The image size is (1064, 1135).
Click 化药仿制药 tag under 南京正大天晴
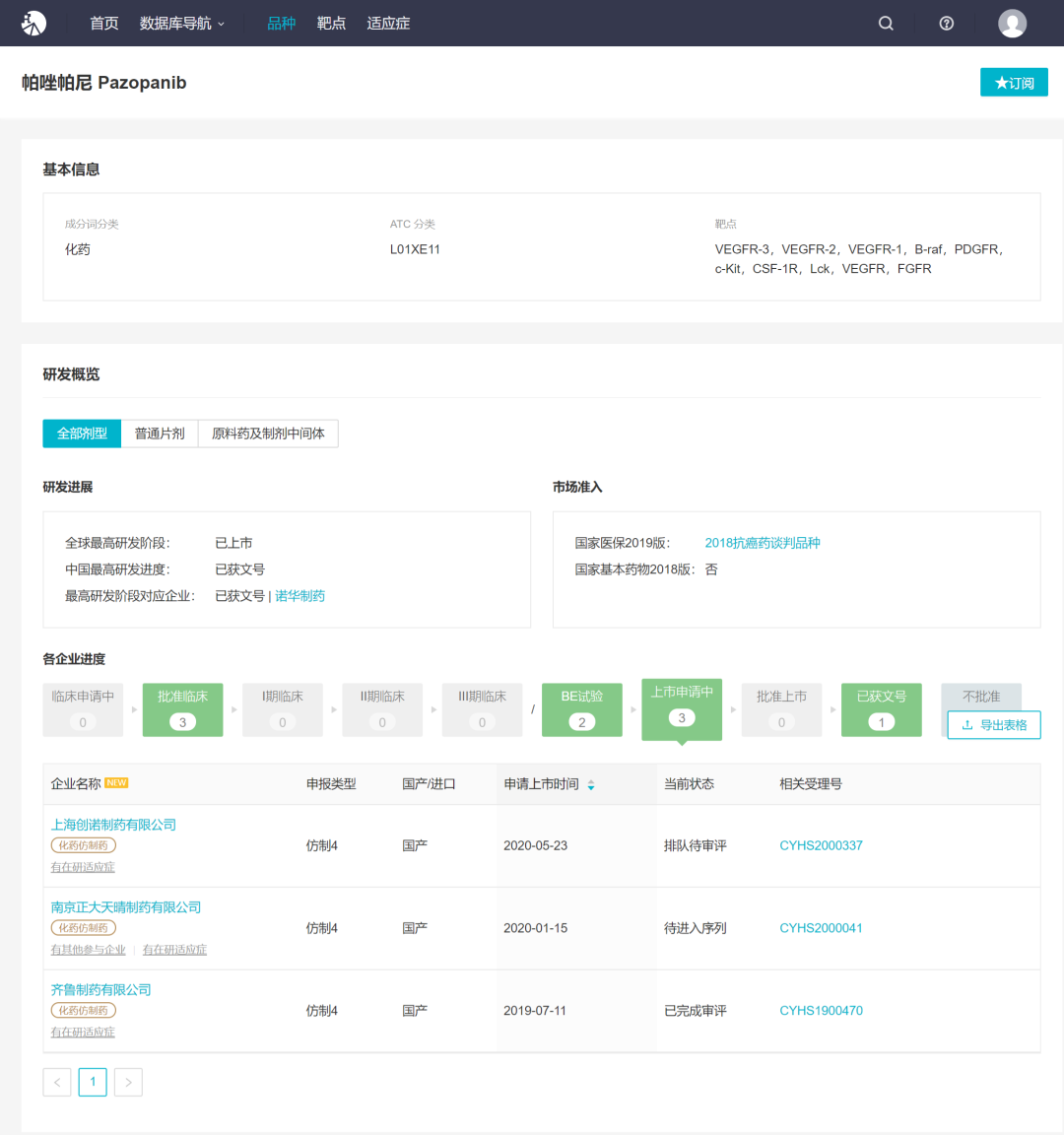83,927
